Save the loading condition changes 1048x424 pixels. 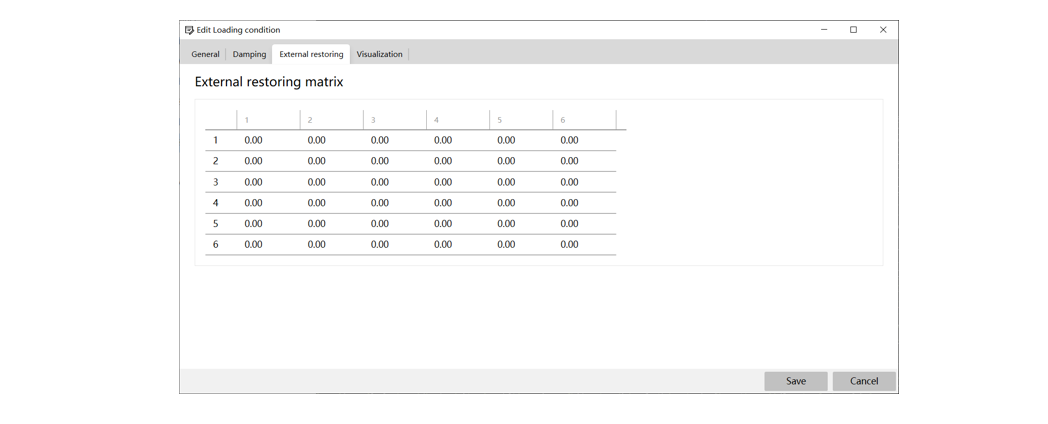pos(795,381)
